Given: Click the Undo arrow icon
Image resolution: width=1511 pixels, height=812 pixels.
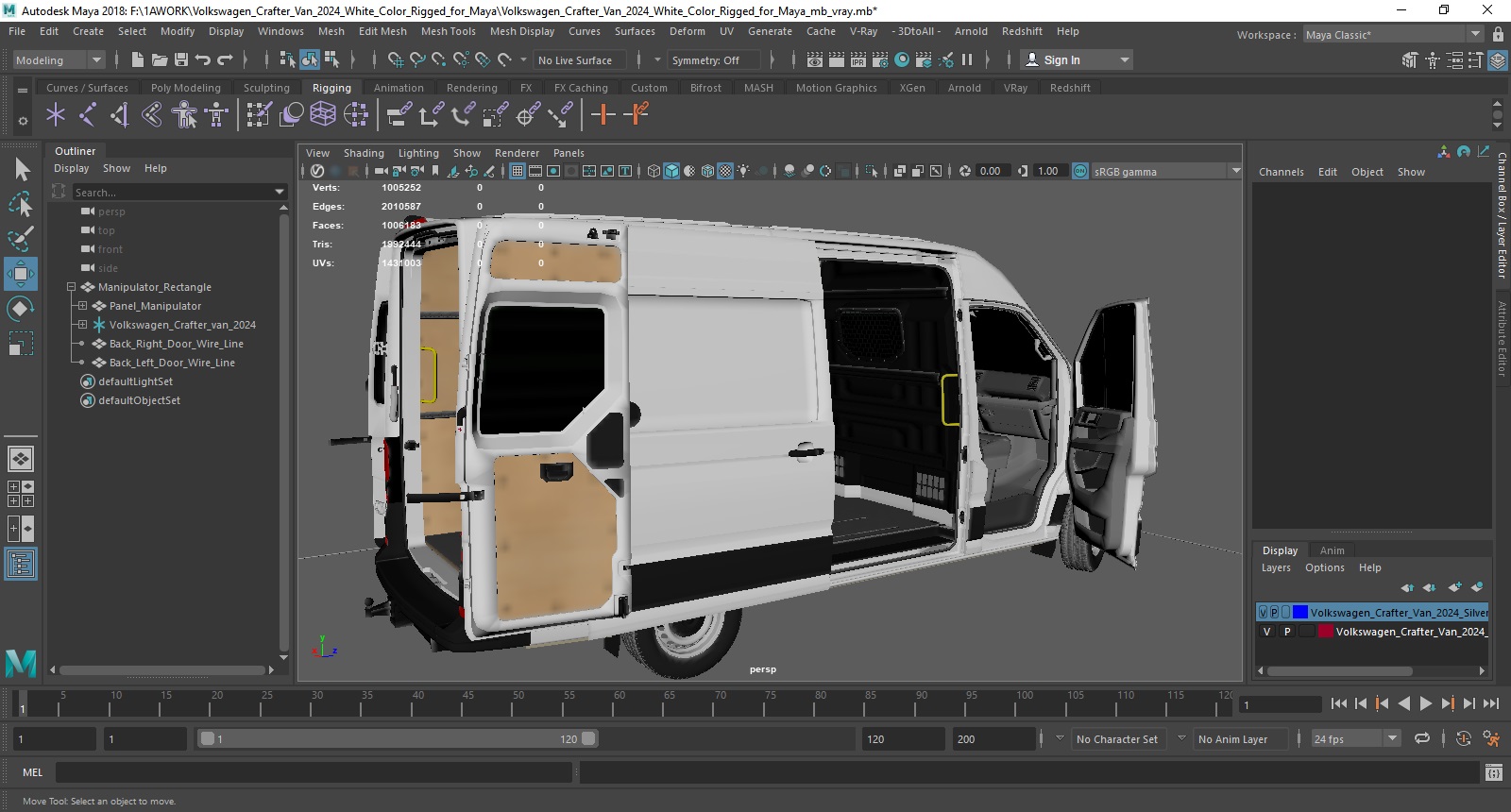Looking at the screenshot, I should coord(202,59).
